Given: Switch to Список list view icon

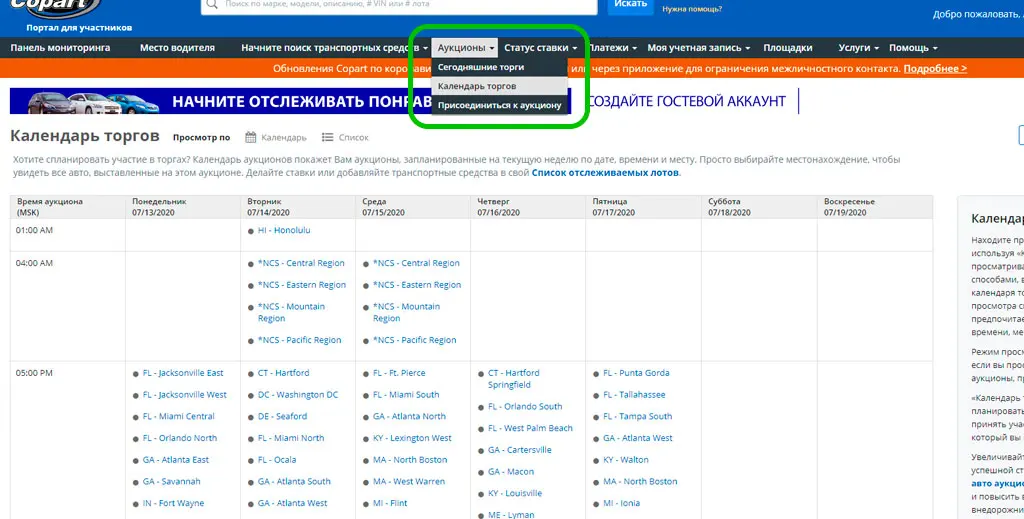Looking at the screenshot, I should coord(328,138).
